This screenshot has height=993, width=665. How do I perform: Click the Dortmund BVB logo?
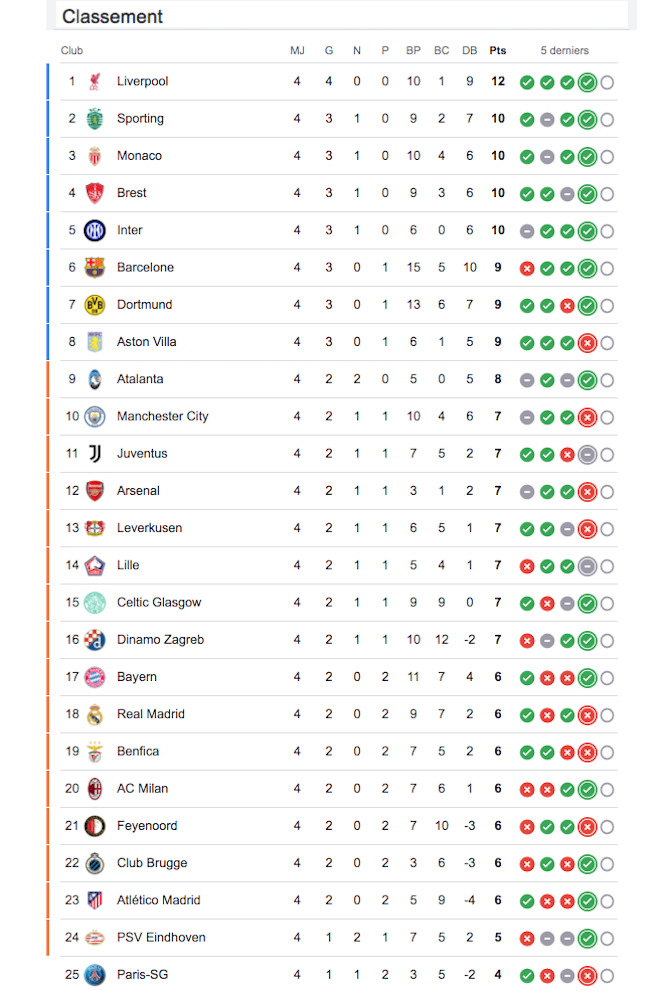coord(94,305)
